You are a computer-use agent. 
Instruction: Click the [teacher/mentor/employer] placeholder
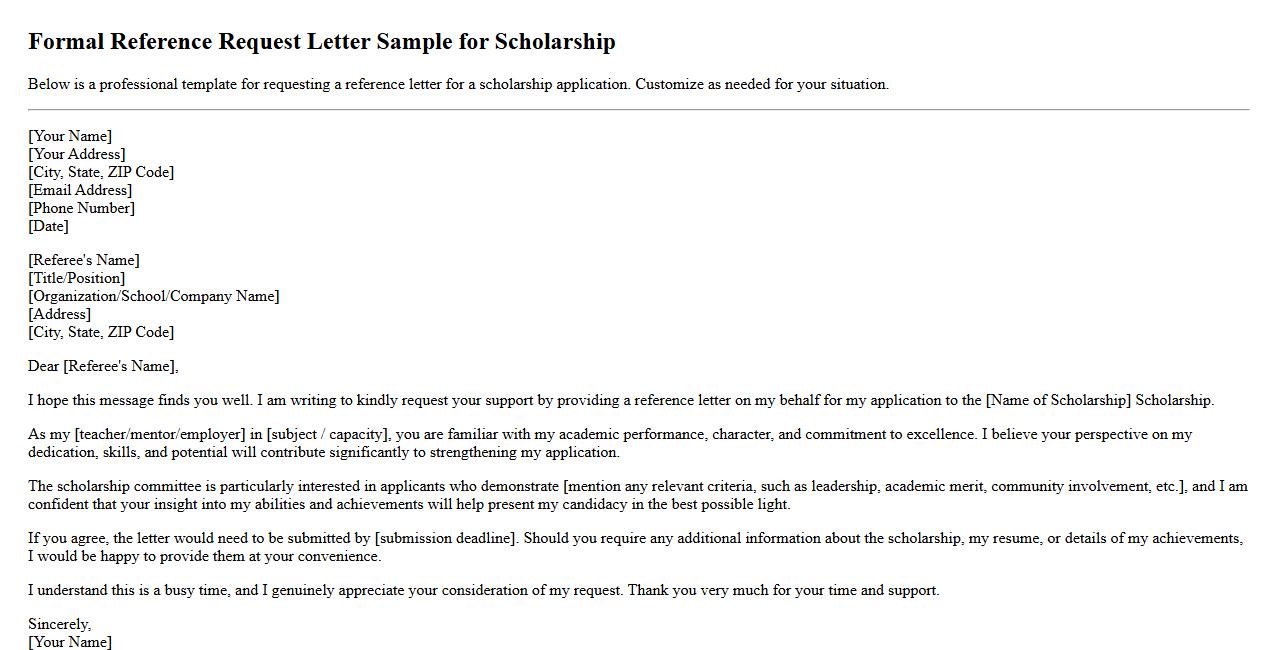[160, 434]
